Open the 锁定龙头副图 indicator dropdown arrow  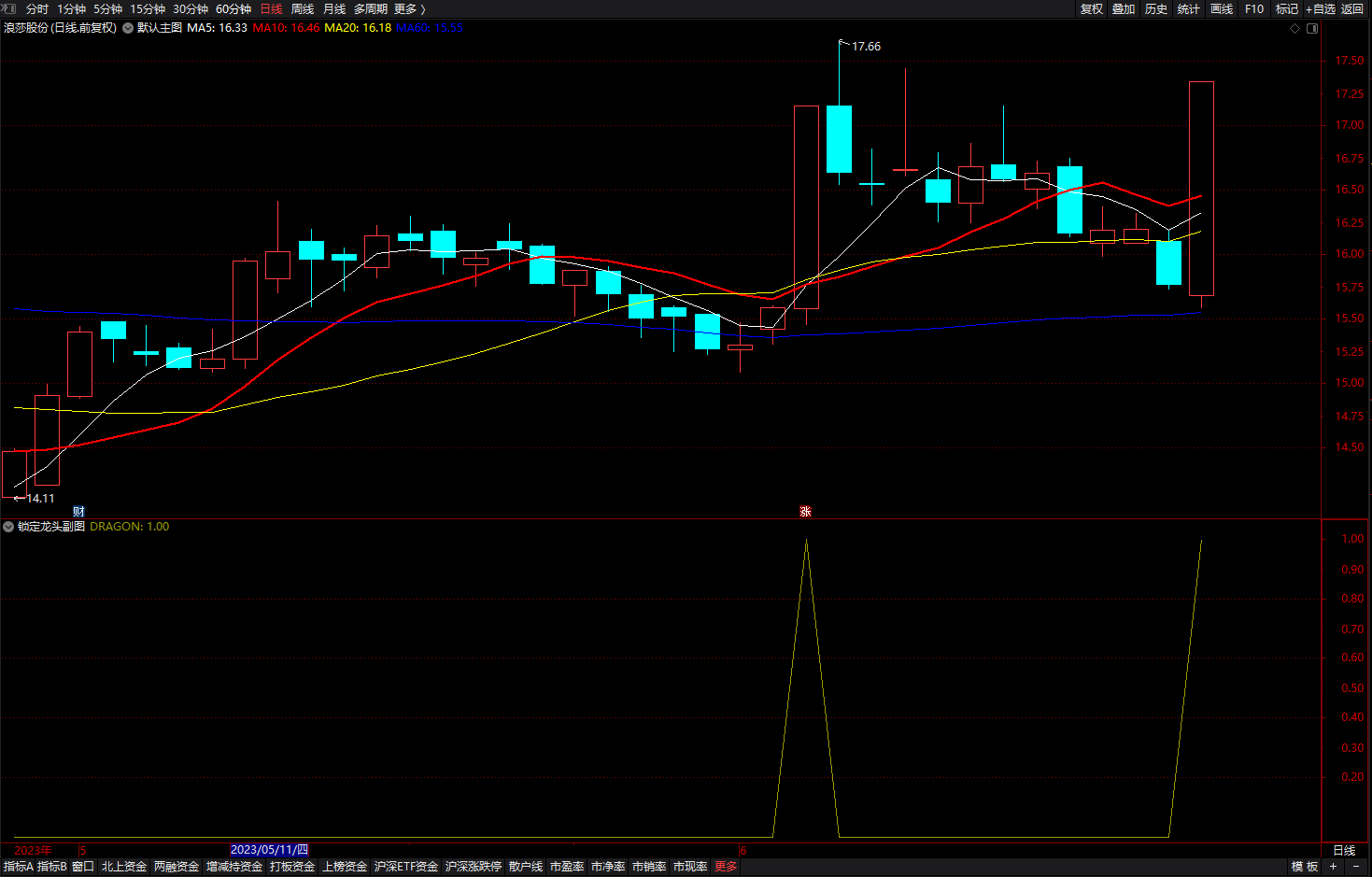point(8,527)
